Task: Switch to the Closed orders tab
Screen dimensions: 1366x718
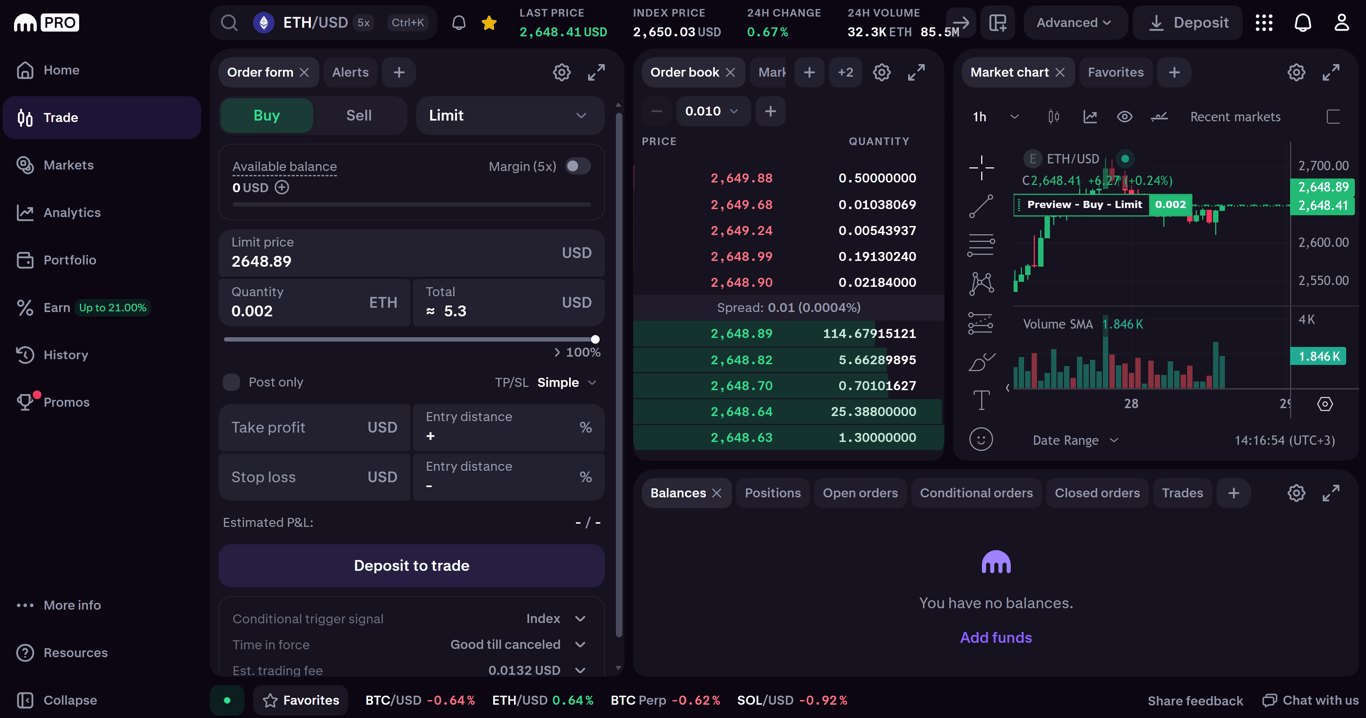Action: pos(1097,493)
